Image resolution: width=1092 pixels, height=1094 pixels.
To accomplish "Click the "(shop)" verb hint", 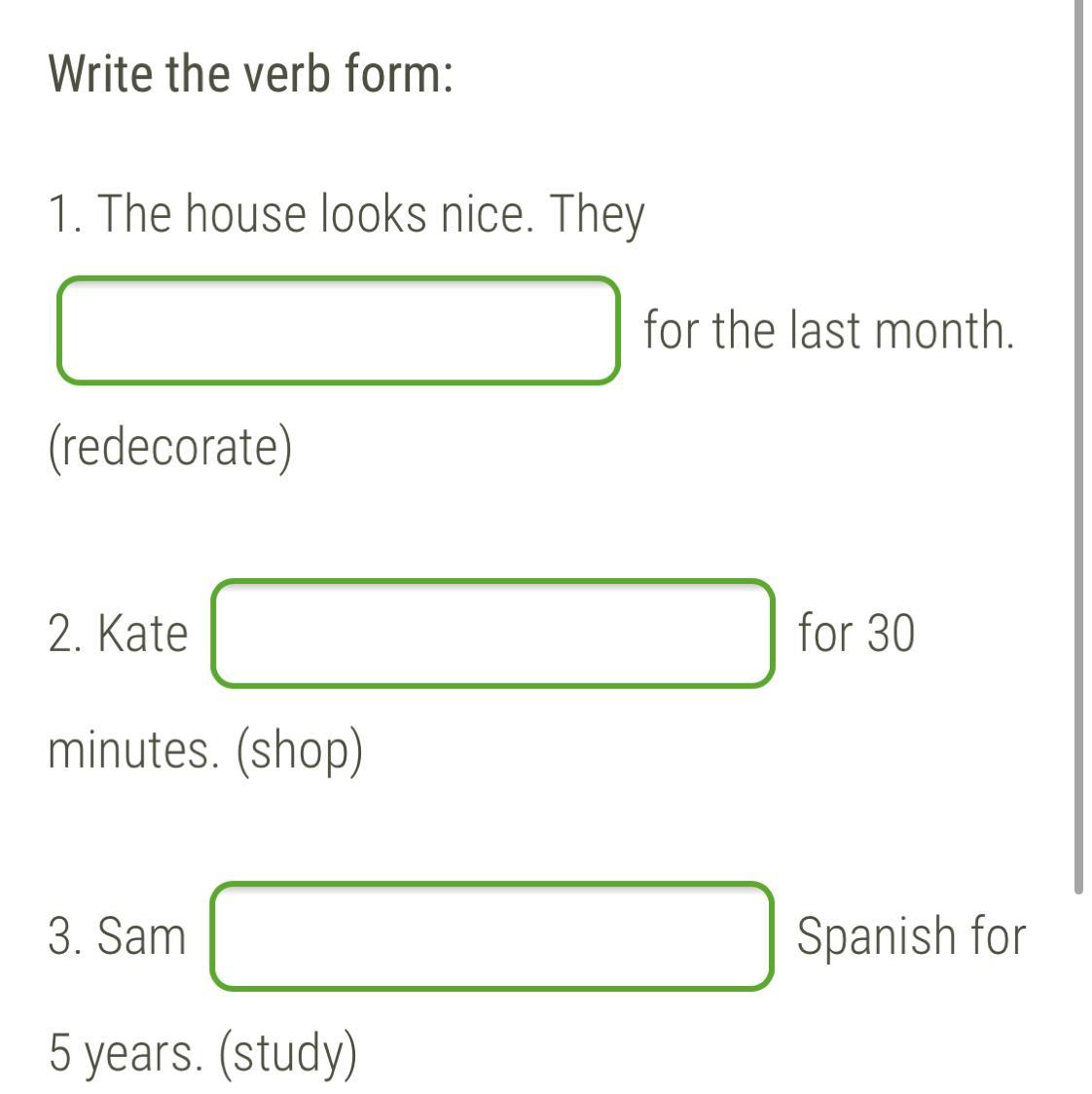I will tap(300, 751).
